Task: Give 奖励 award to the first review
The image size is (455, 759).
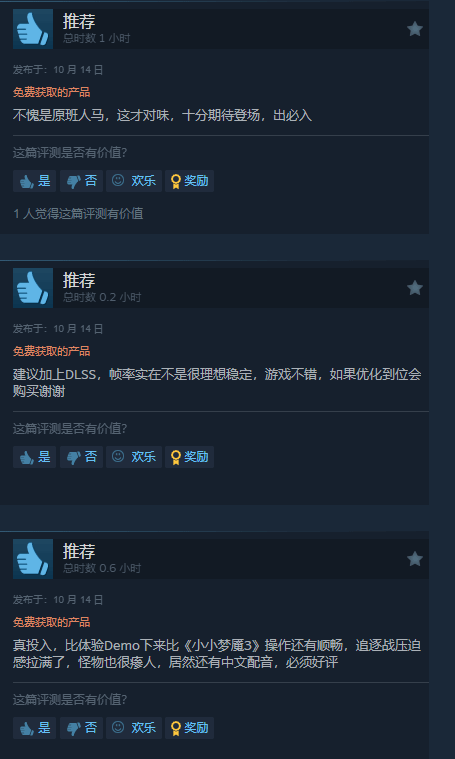Action: click(189, 181)
